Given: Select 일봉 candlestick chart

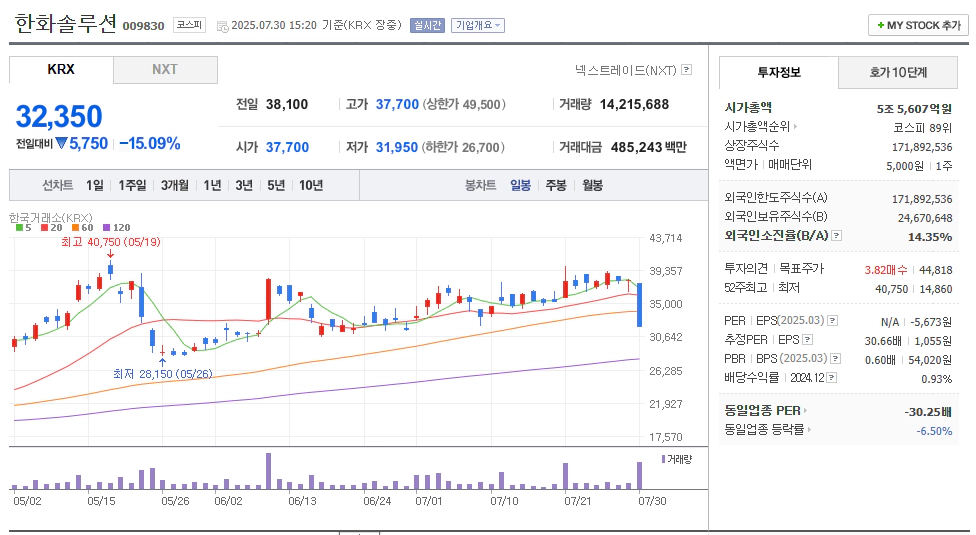Looking at the screenshot, I should tap(520, 185).
